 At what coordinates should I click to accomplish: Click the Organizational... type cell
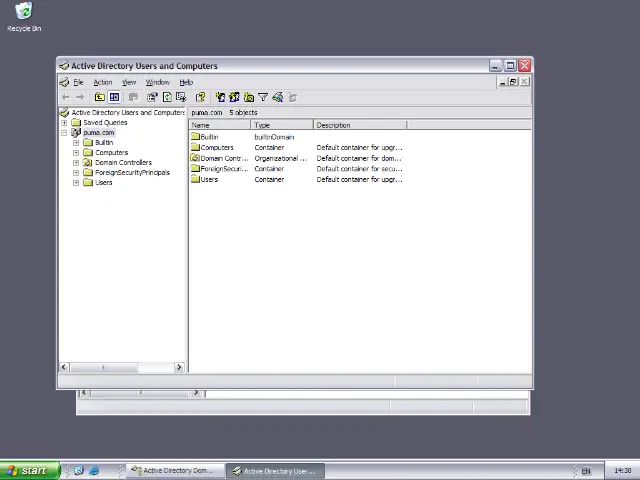(x=280, y=158)
